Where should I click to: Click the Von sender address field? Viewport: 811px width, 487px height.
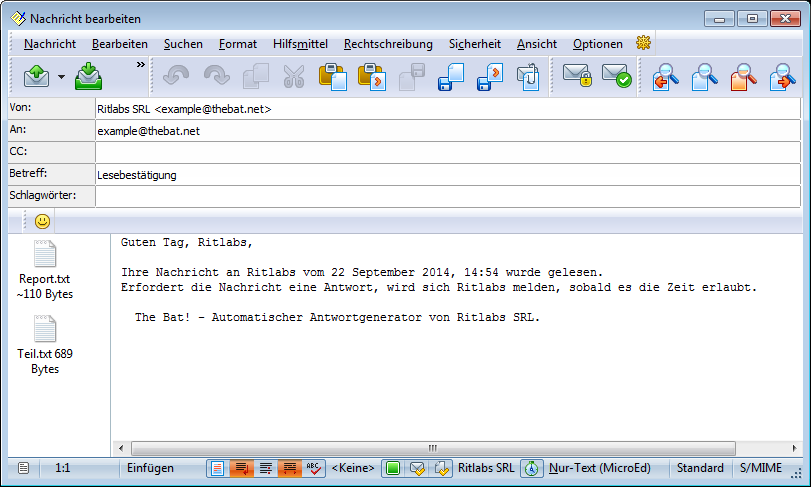[x=448, y=109]
